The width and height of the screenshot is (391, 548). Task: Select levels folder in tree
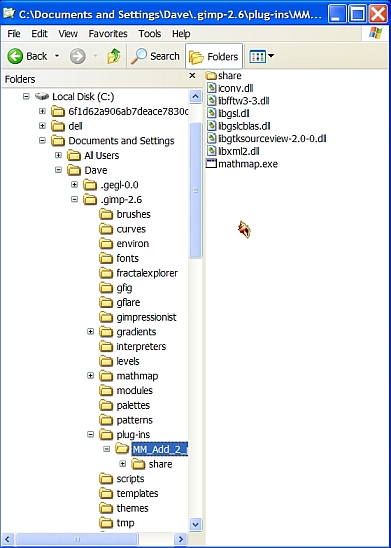[x=120, y=361]
